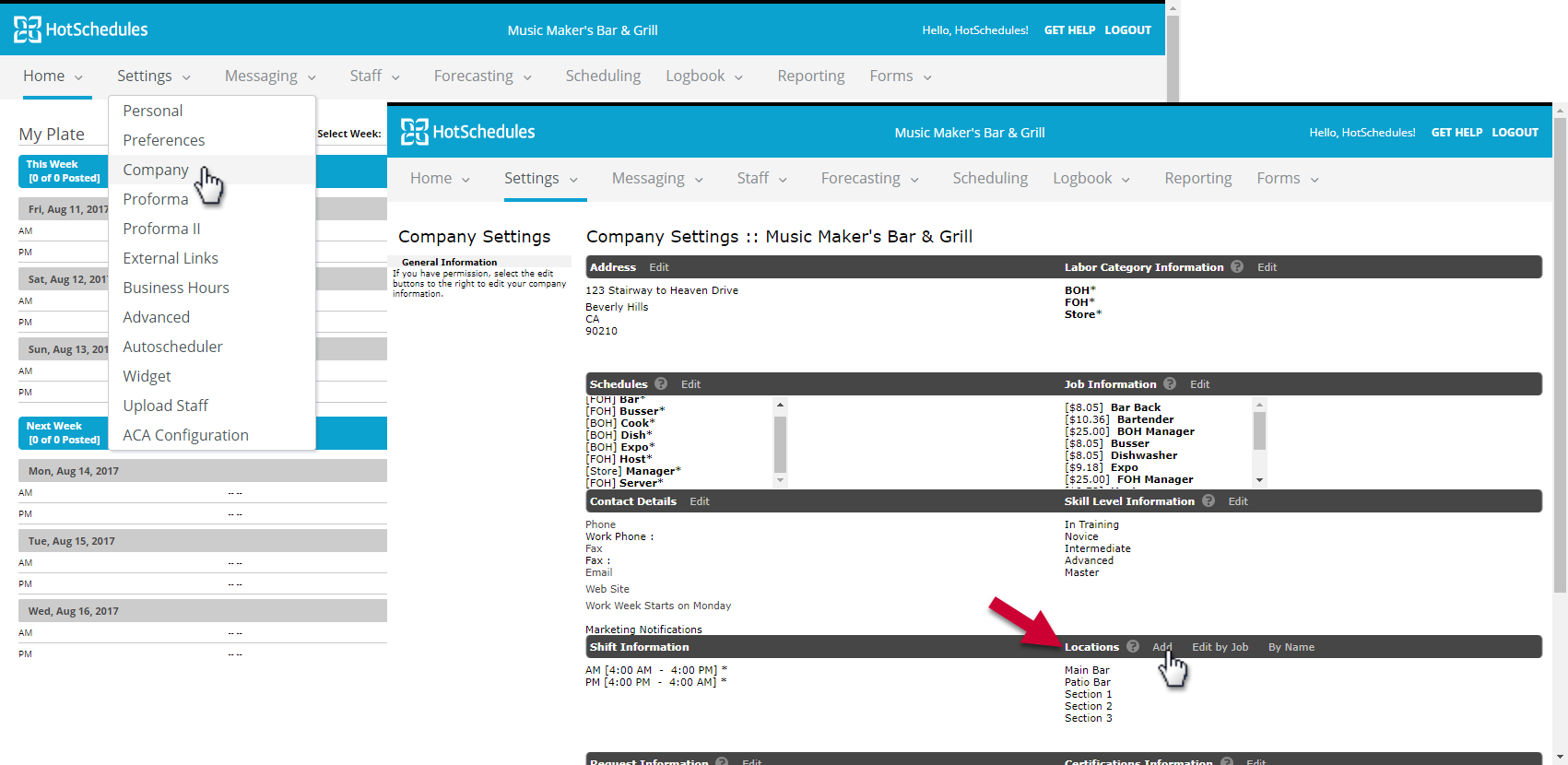
Task: Expand Settings dropdown in back window navbar
Action: tap(186, 77)
